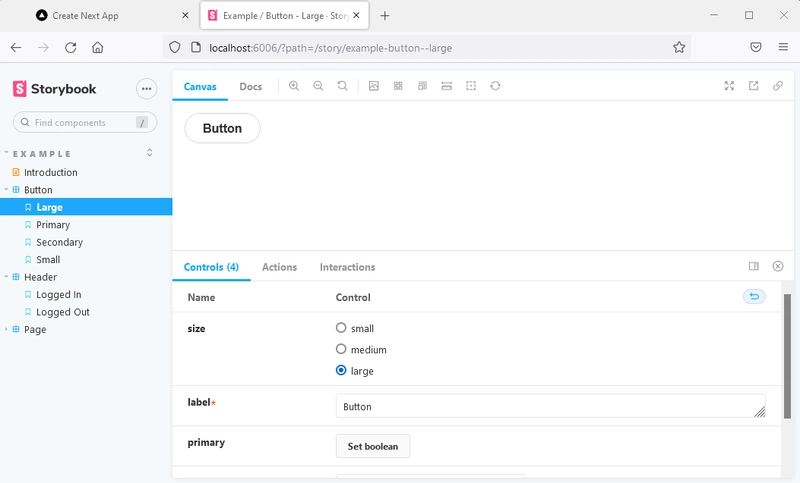Screen dimensions: 800x483
Task: Remount the component icon
Action: tap(495, 86)
